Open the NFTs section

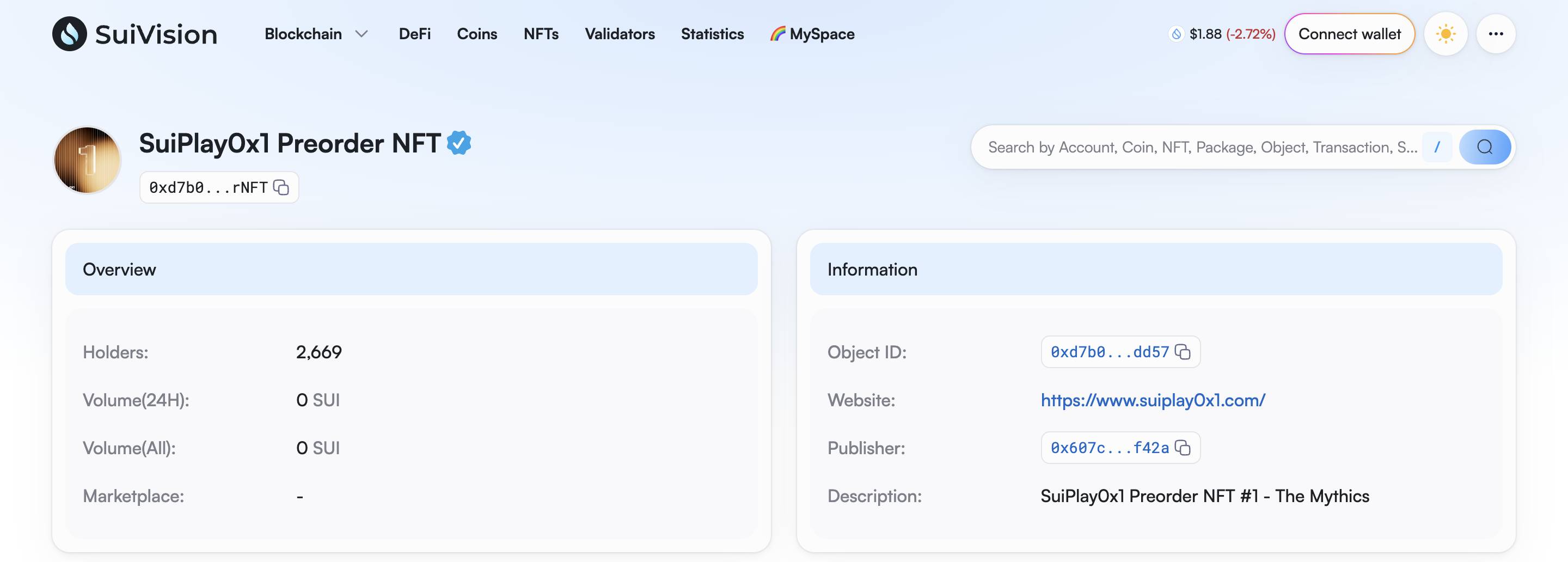click(541, 34)
